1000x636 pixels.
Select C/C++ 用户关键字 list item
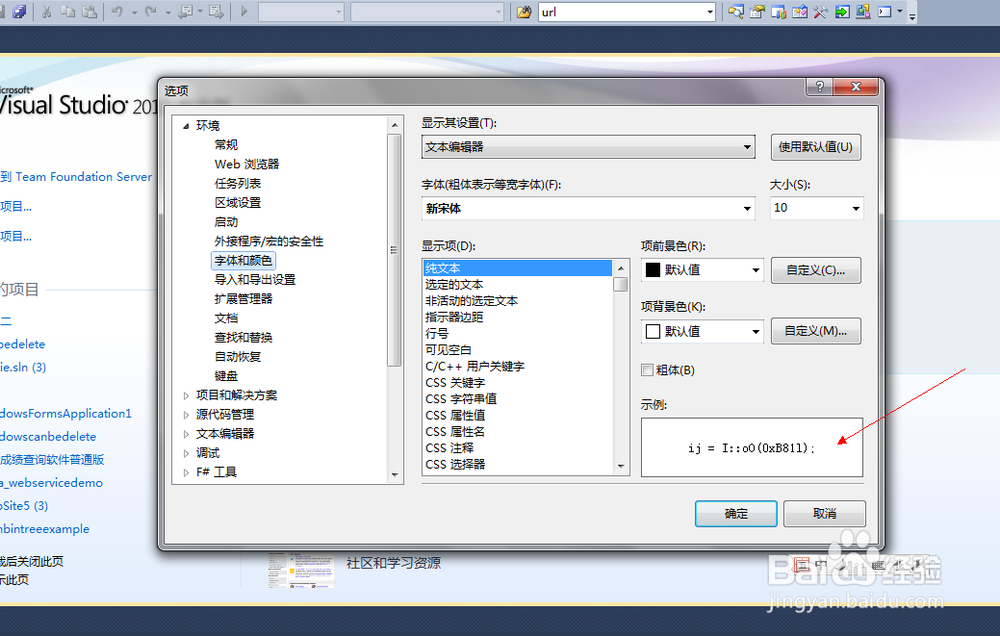coord(517,366)
